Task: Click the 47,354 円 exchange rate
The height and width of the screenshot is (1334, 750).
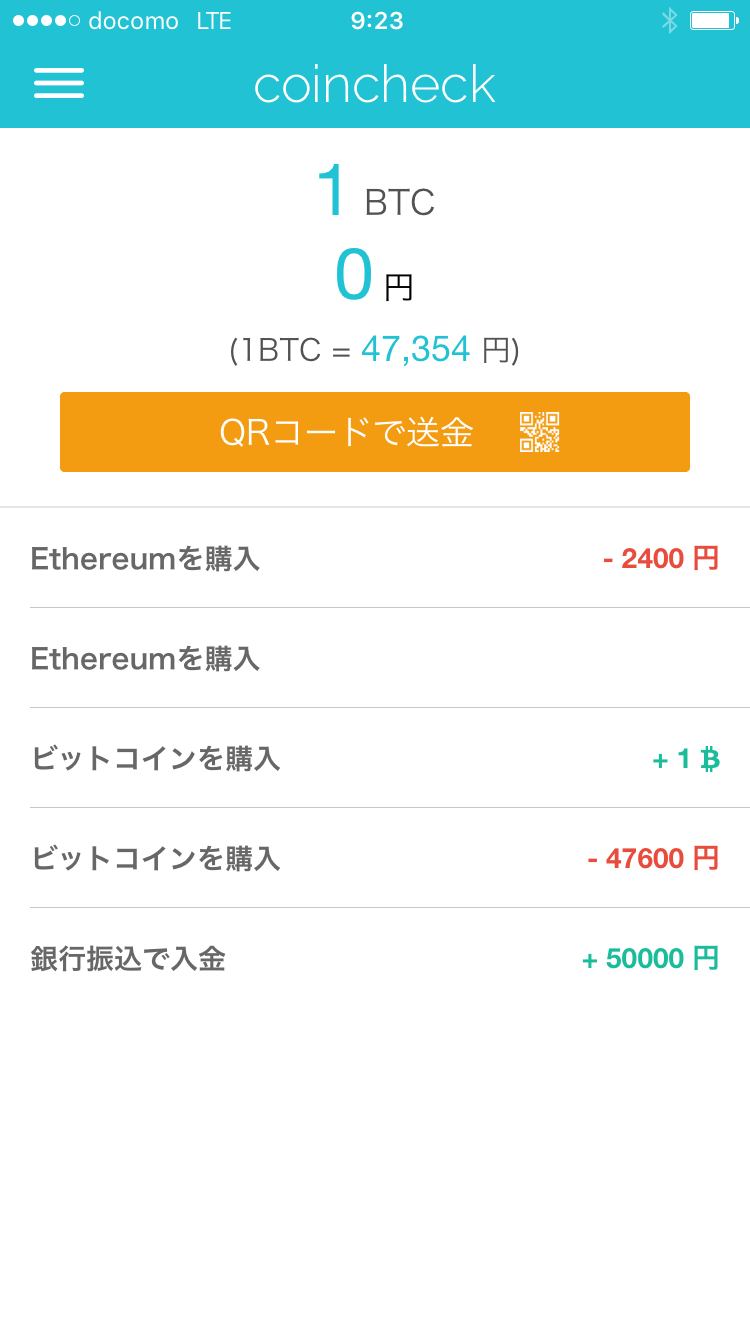Action: coord(435,350)
